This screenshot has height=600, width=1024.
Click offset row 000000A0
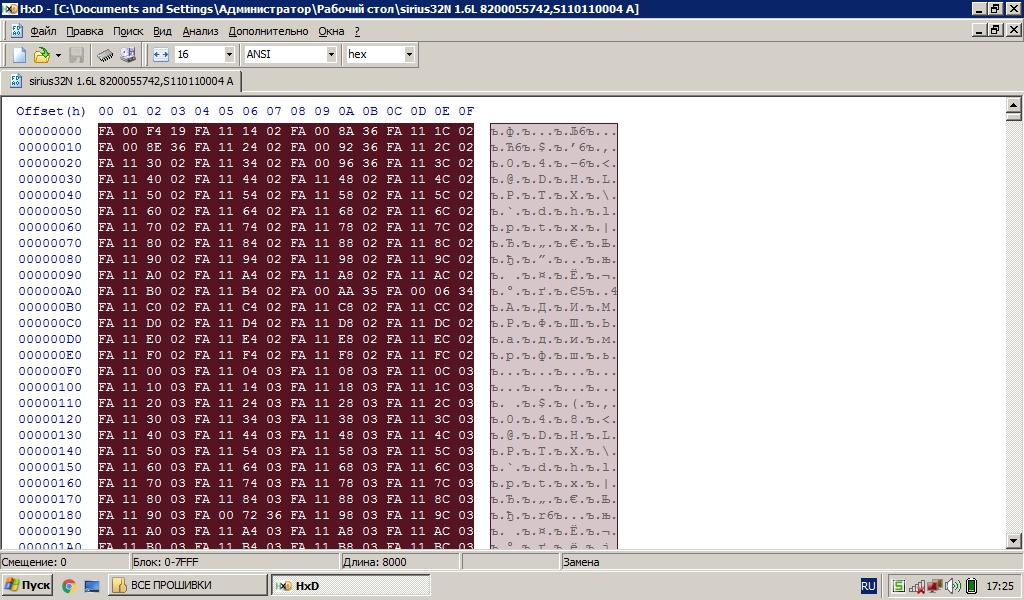(x=50, y=291)
